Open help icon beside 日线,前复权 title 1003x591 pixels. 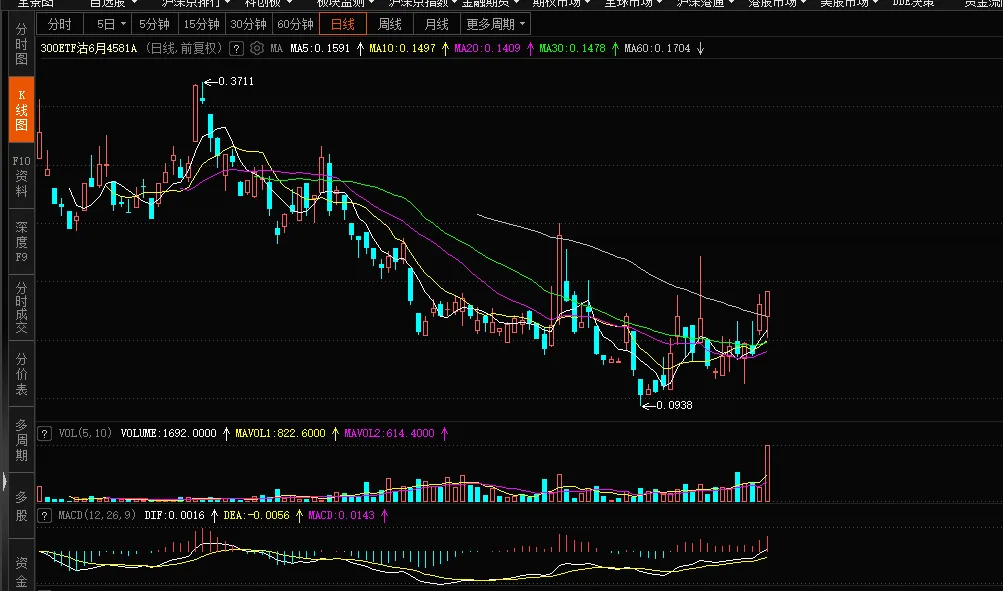click(236, 48)
